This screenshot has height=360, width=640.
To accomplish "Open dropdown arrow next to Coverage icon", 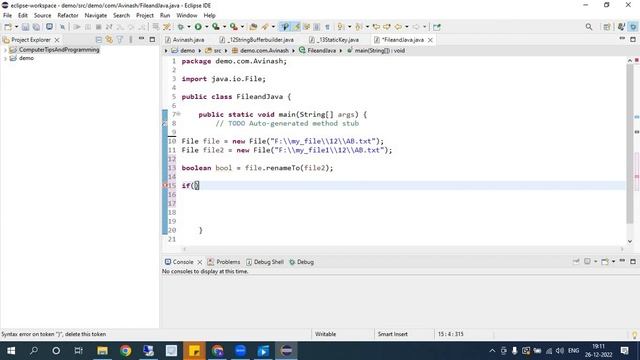I will tap(224, 27).
